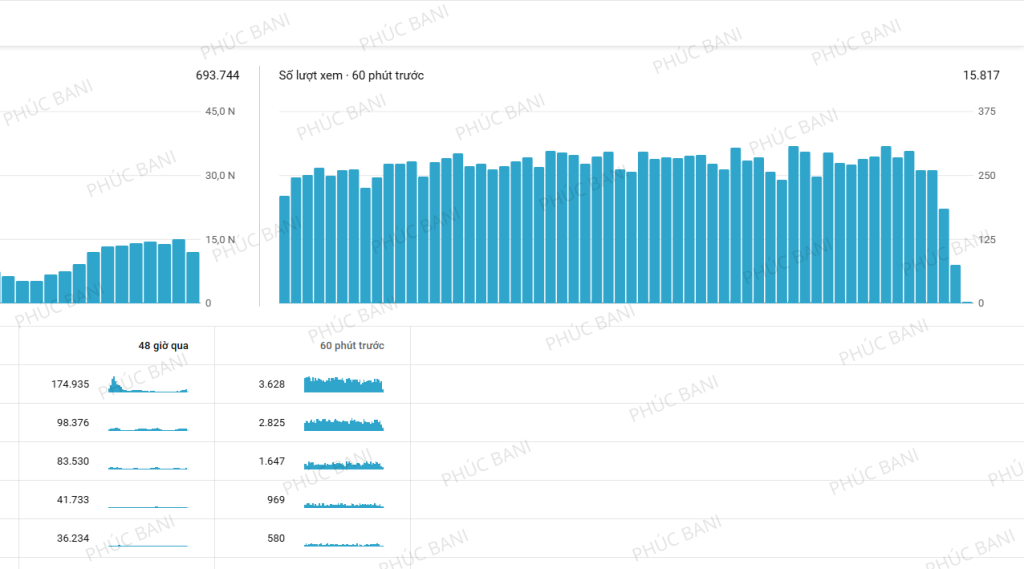This screenshot has width=1024, height=569.
Task: Click the 48-hour sparkline beside 41.733
Action: [148, 506]
